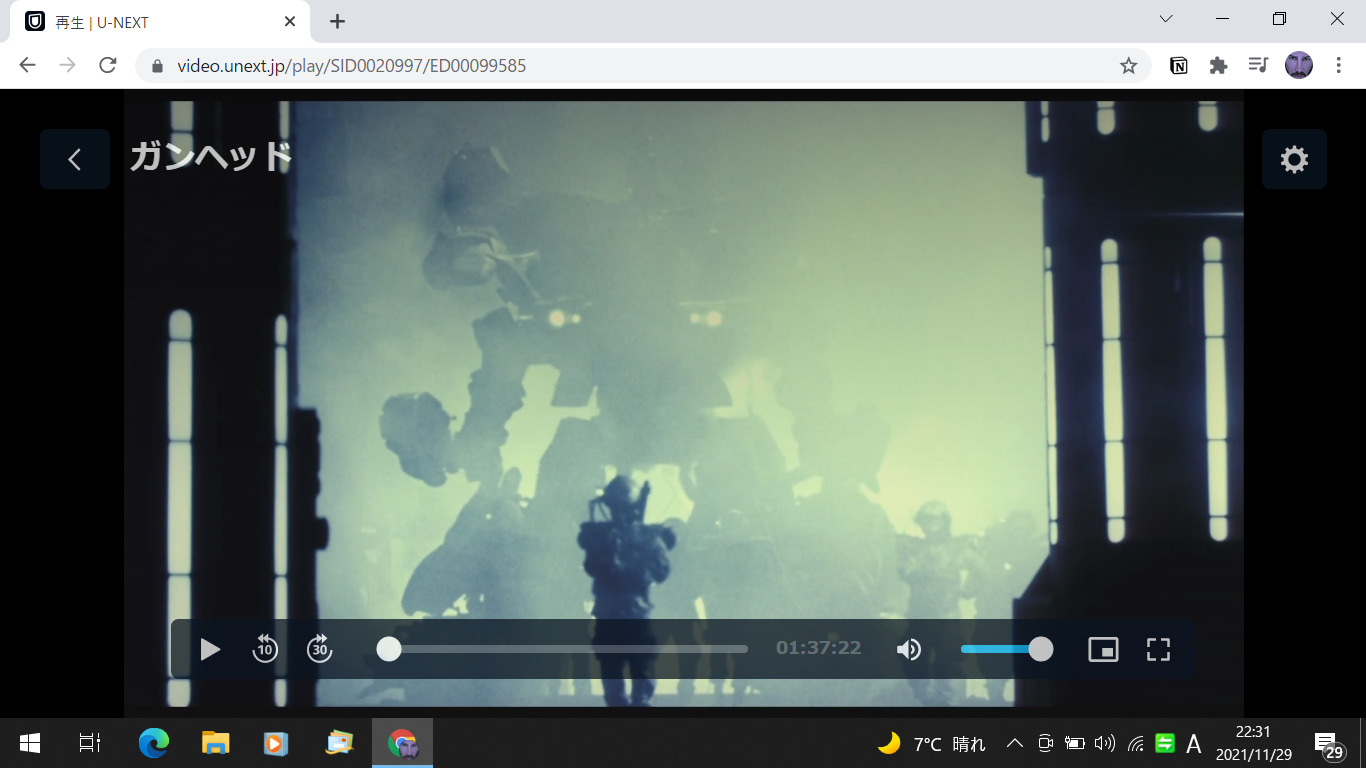Launch Microsoft Edge from taskbar
The image size is (1366, 768).
(x=154, y=743)
